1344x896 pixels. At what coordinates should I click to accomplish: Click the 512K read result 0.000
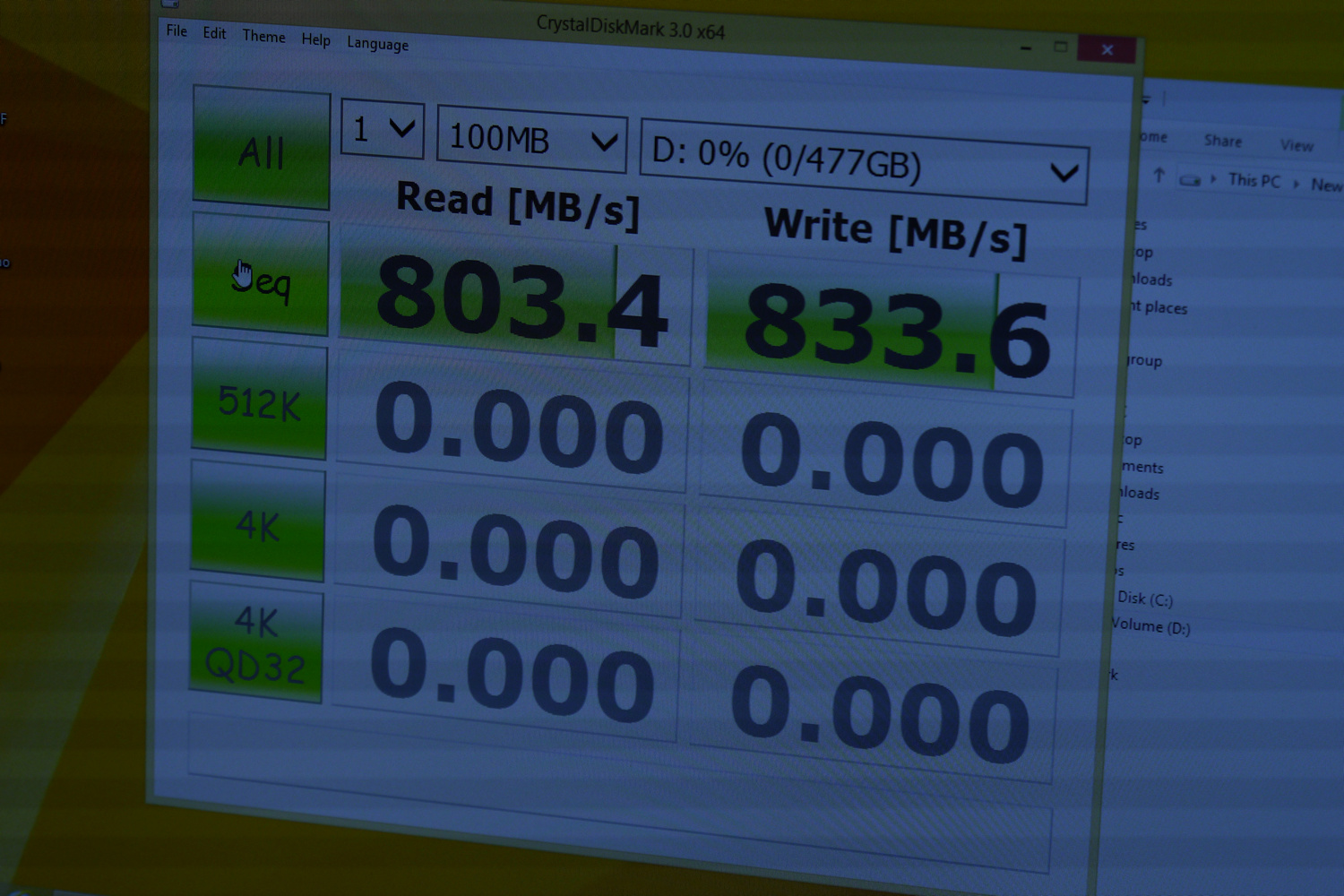point(513,422)
